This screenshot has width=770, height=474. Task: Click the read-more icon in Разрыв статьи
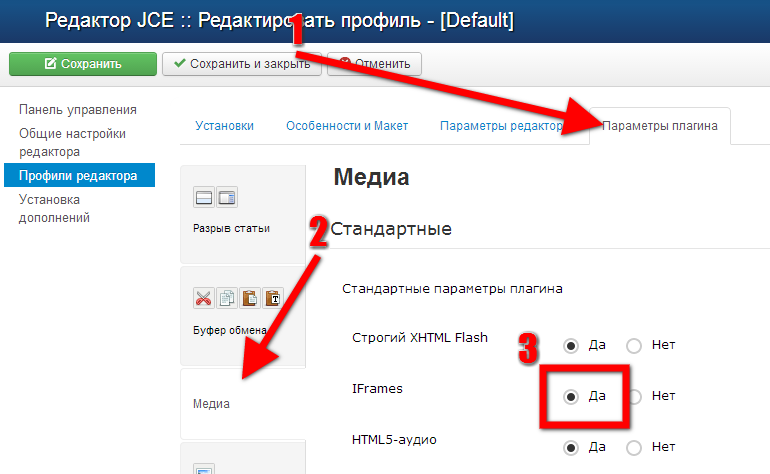click(226, 197)
